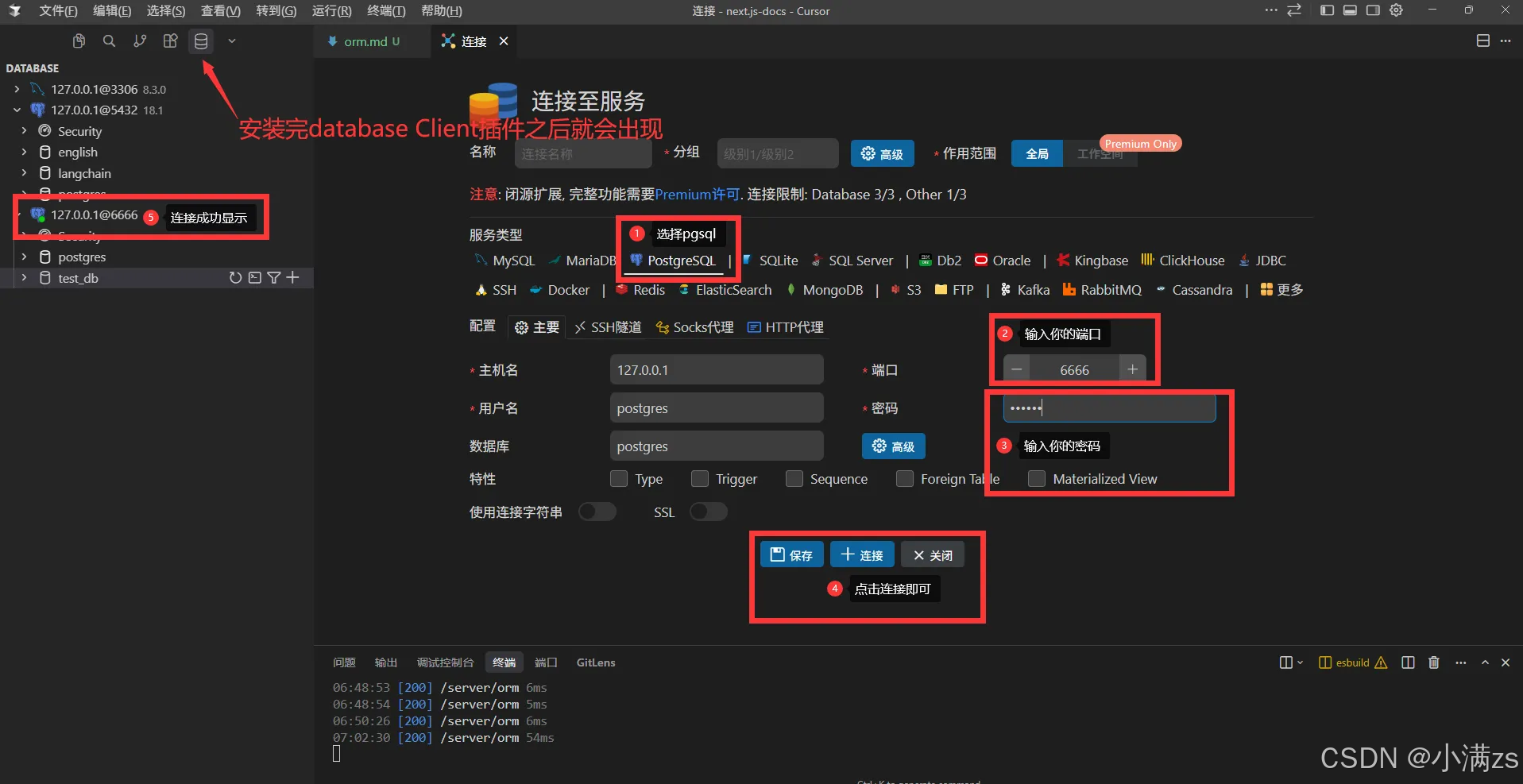Open the 终端(T) menu

386,11
